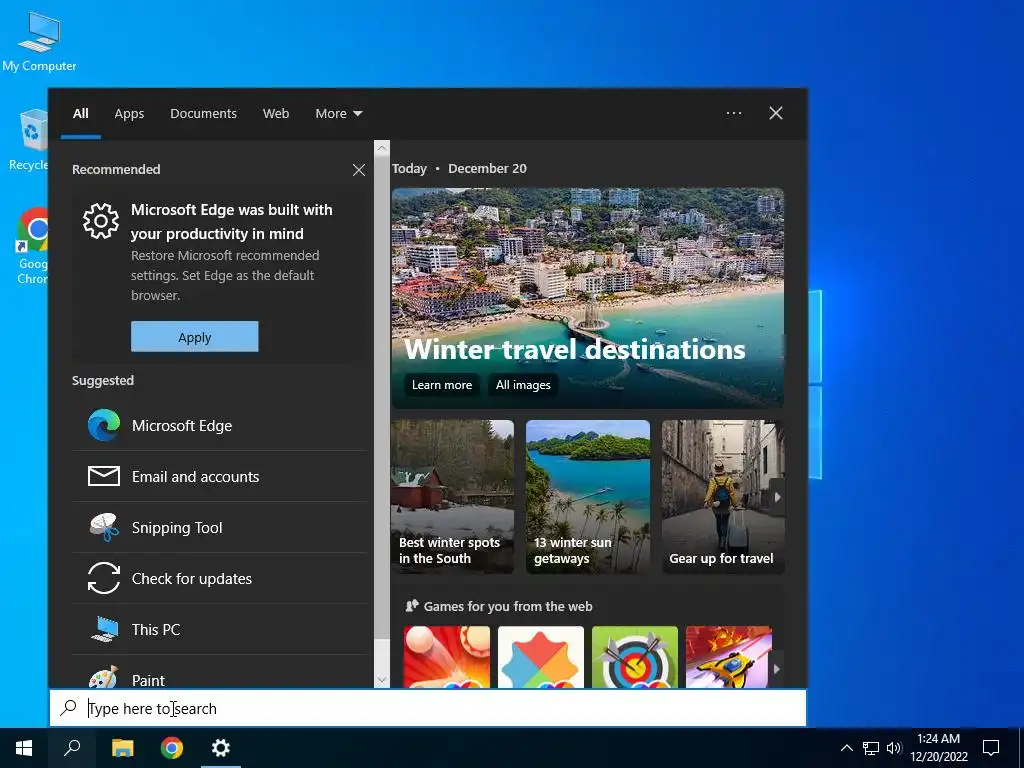Click Games for you from the web
The width and height of the screenshot is (1024, 768).
click(508, 606)
